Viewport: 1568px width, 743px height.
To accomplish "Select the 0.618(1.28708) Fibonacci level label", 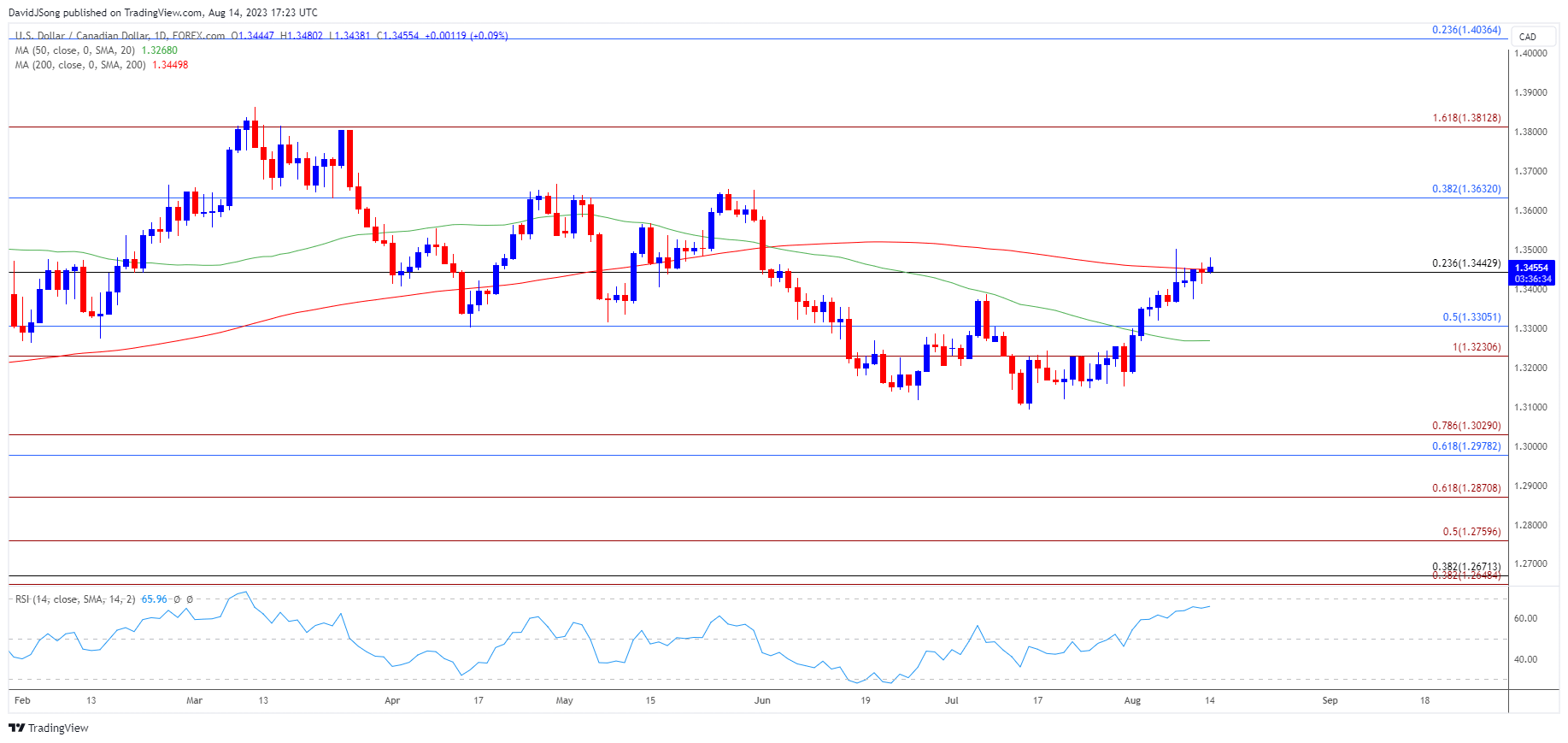I will click(x=1466, y=488).
